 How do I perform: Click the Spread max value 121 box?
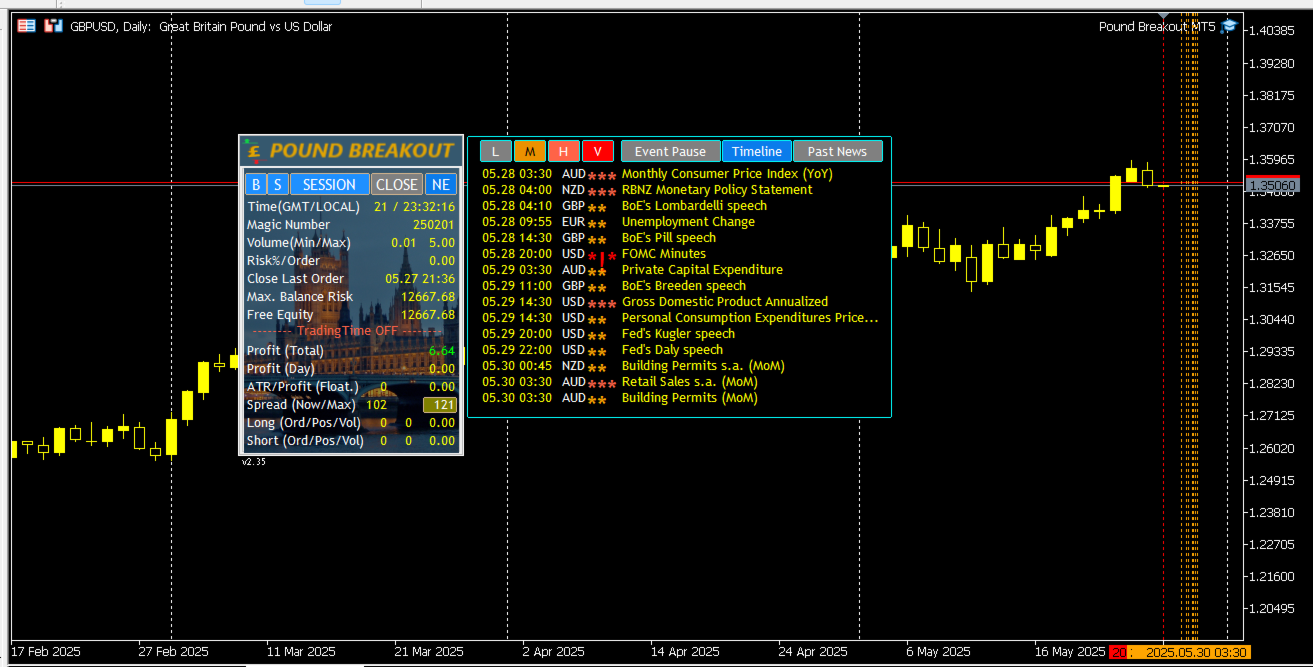(x=440, y=405)
